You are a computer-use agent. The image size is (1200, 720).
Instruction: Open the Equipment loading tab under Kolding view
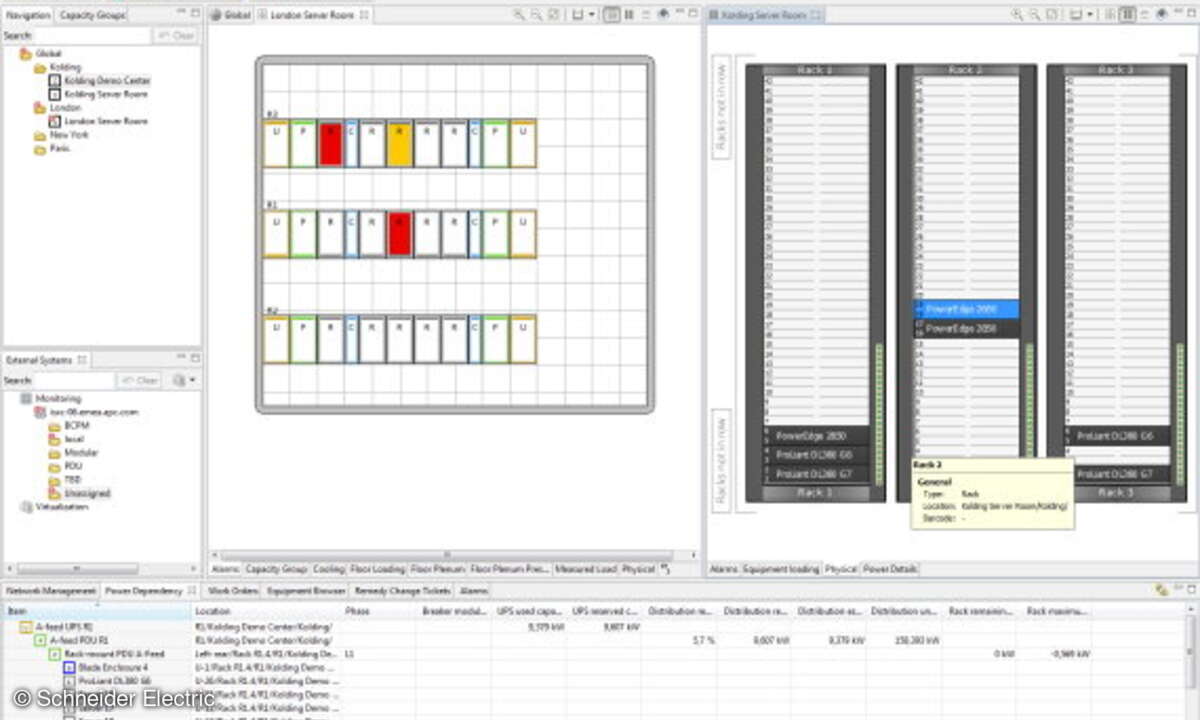point(781,569)
